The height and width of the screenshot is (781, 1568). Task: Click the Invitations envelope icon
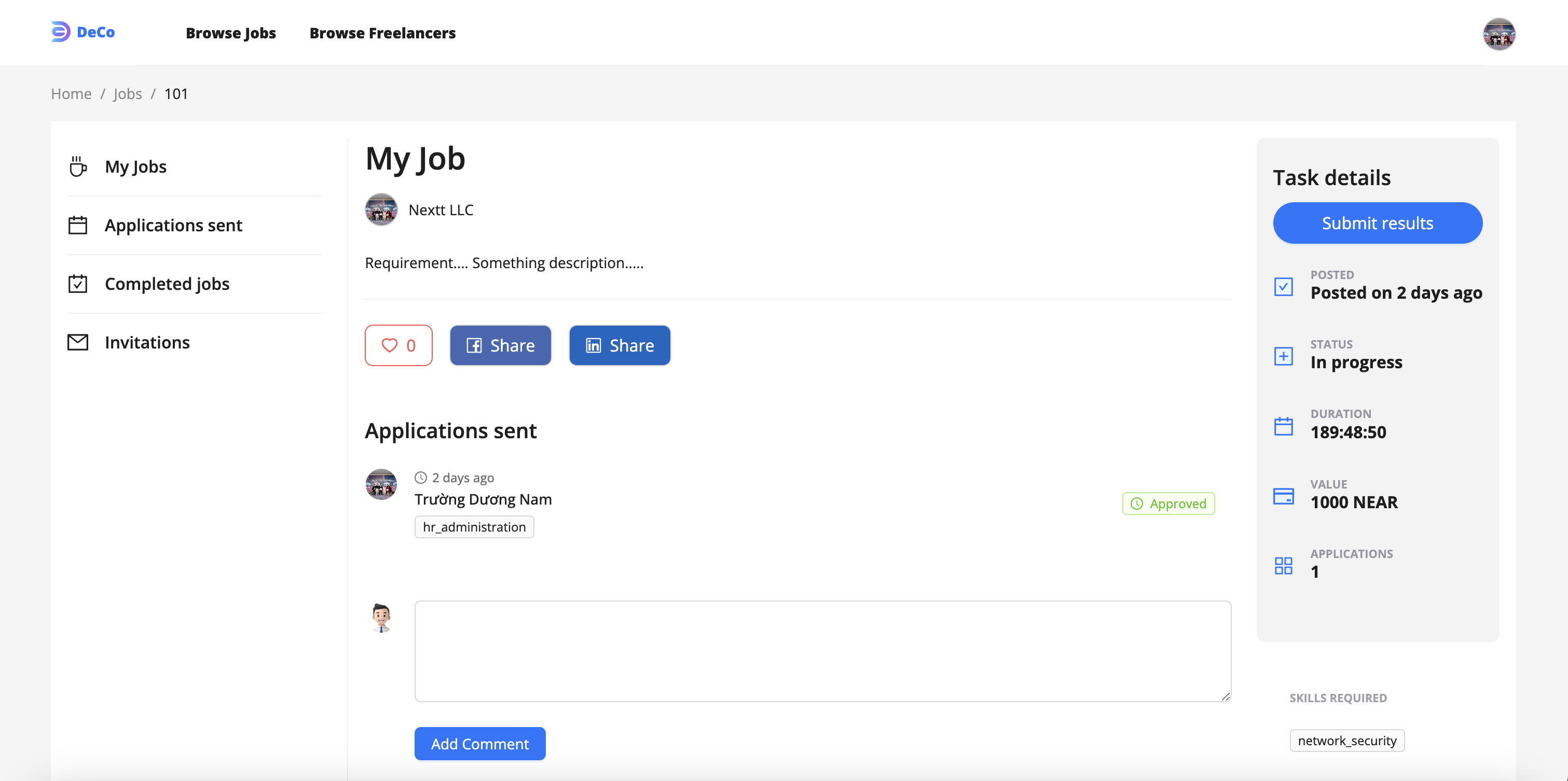pos(78,342)
